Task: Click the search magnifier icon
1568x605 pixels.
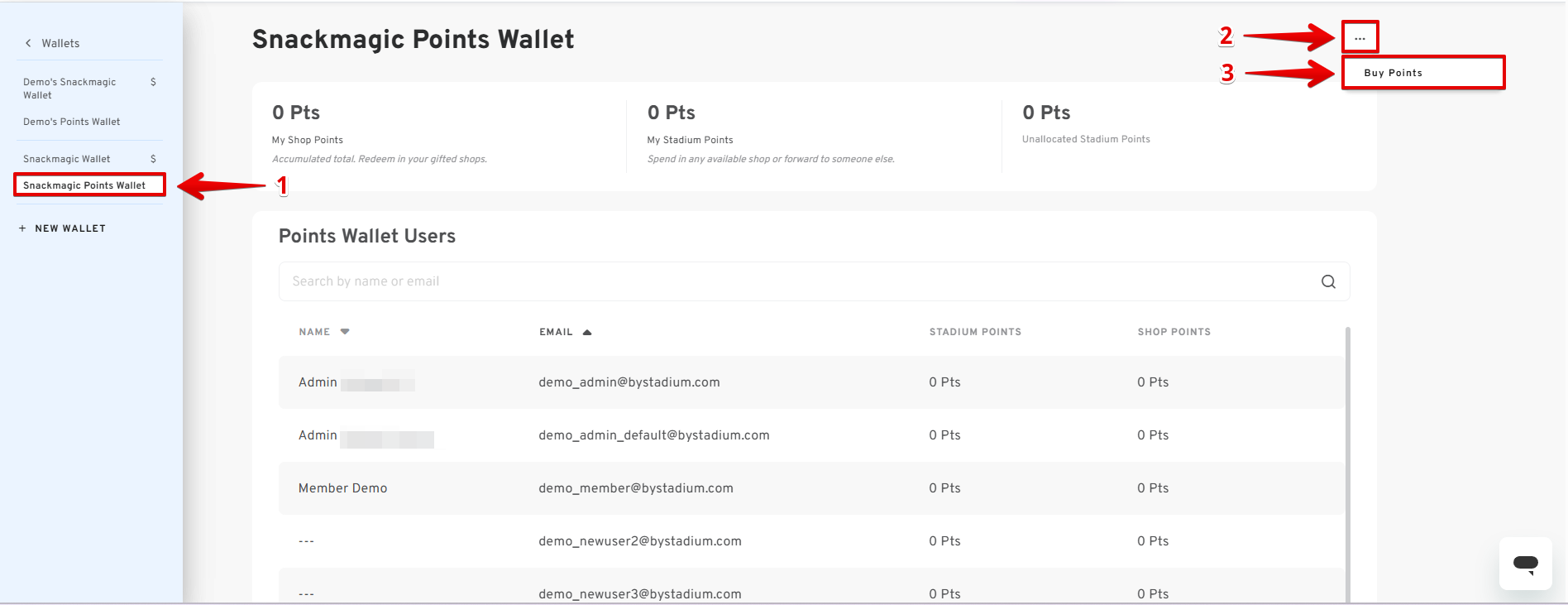Action: (x=1328, y=281)
